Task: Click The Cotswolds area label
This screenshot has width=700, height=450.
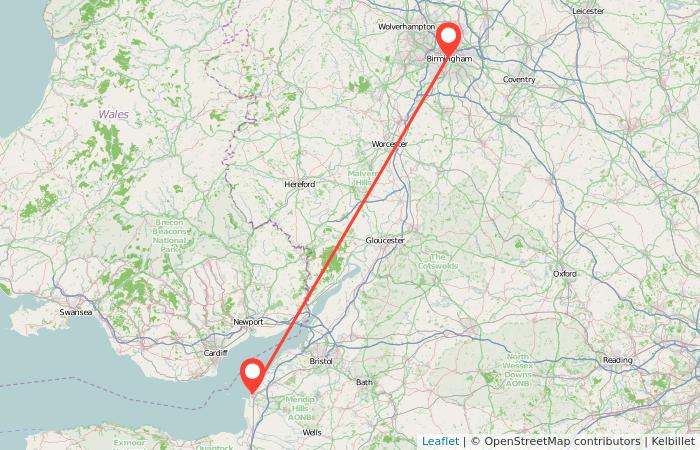Action: [438, 261]
